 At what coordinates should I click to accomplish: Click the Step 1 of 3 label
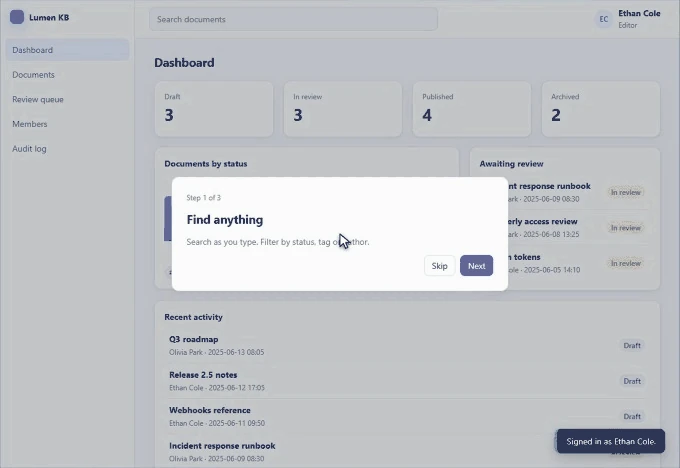pyautogui.click(x=203, y=198)
